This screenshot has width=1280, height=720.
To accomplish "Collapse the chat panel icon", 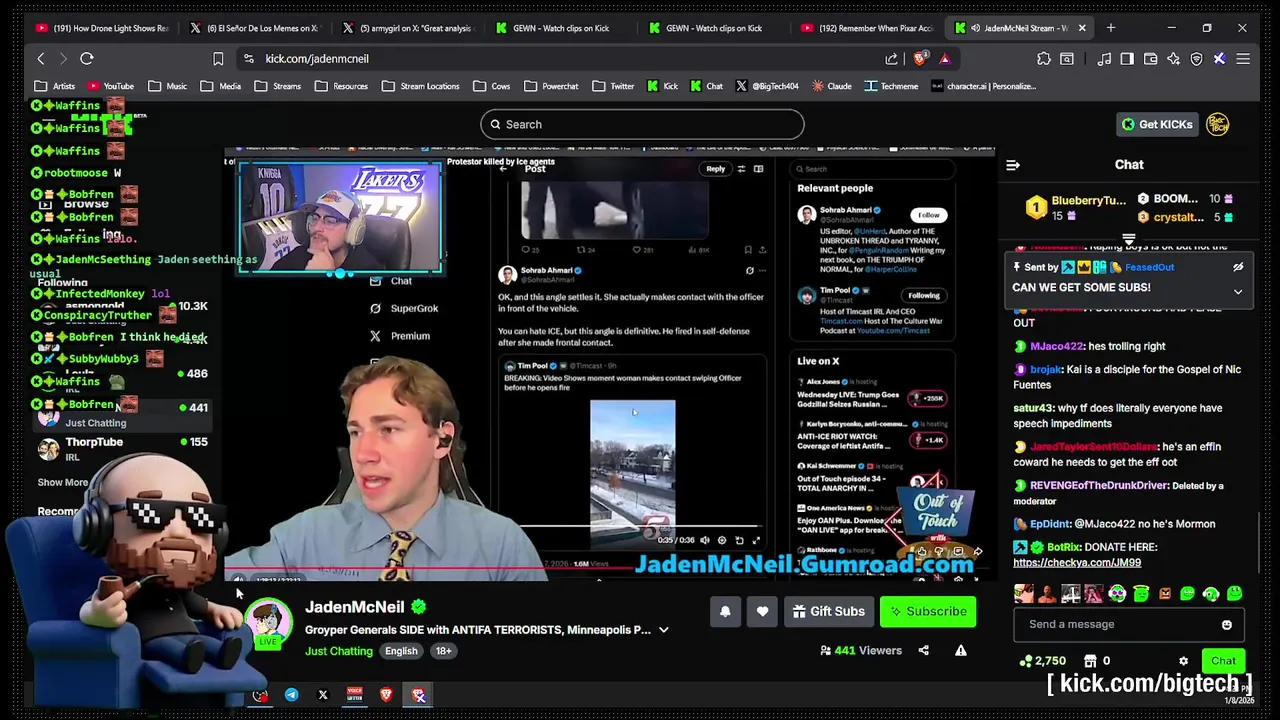I will (1013, 165).
